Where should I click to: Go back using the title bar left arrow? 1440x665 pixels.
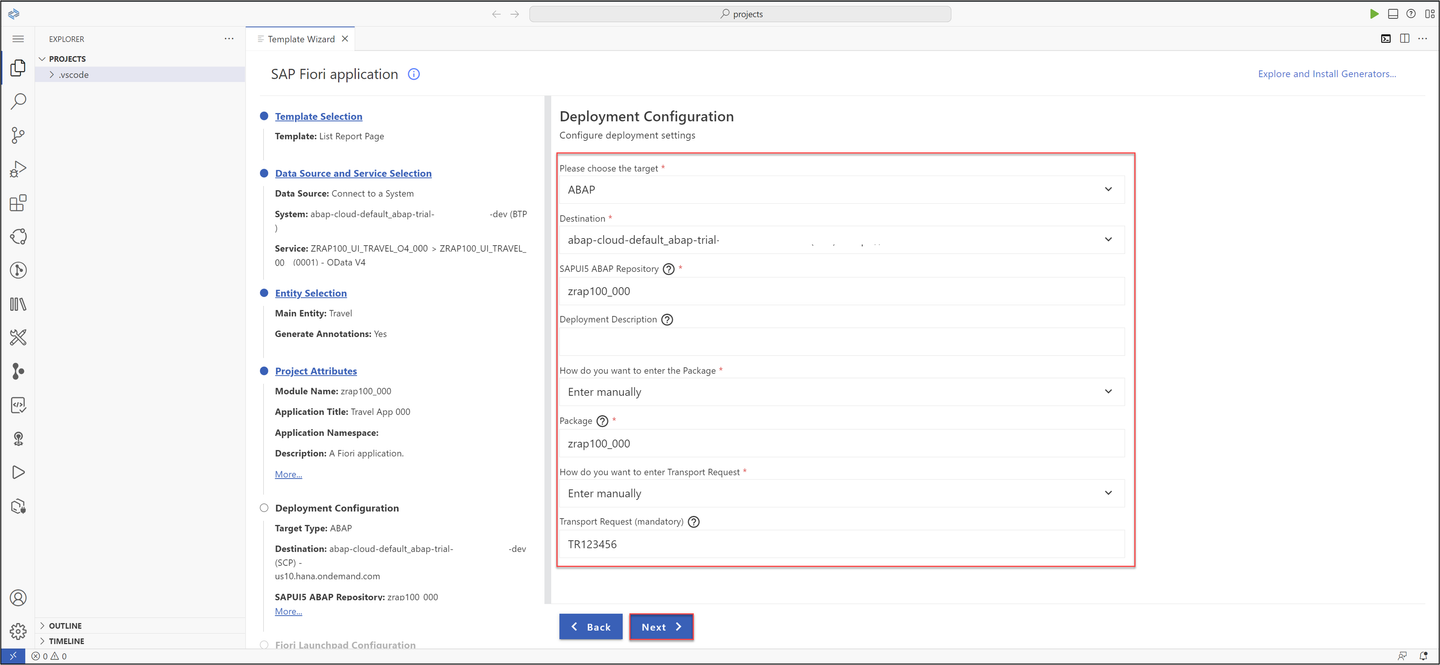(496, 14)
